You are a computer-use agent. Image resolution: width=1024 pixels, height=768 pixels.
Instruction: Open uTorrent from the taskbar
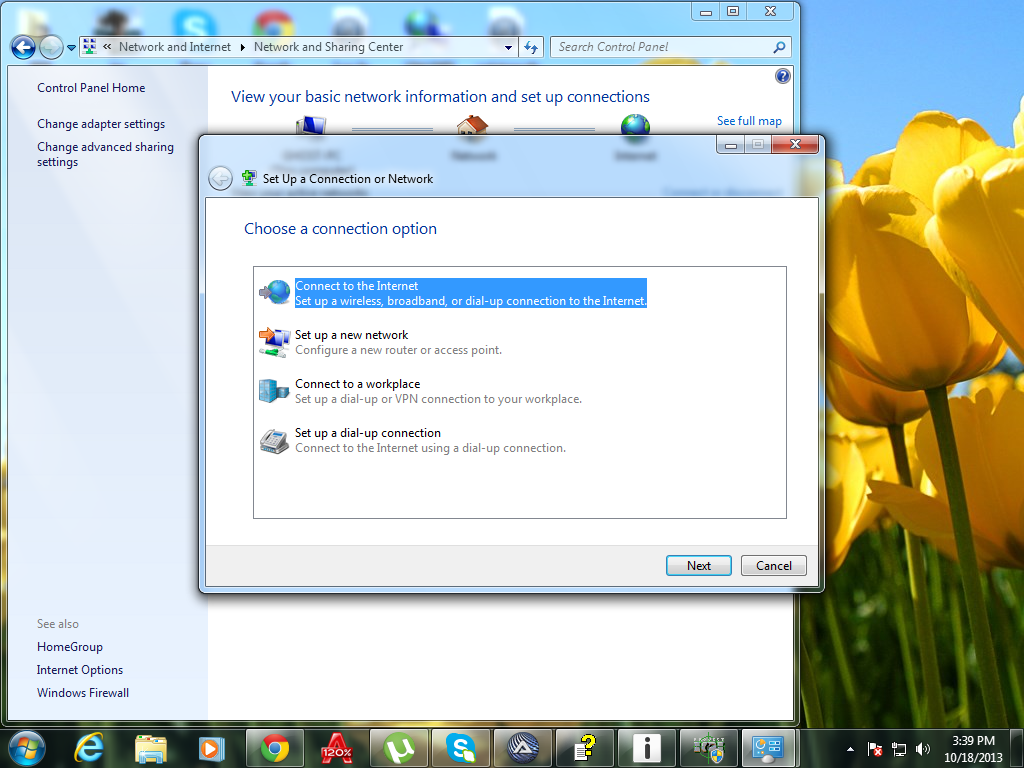[x=400, y=747]
